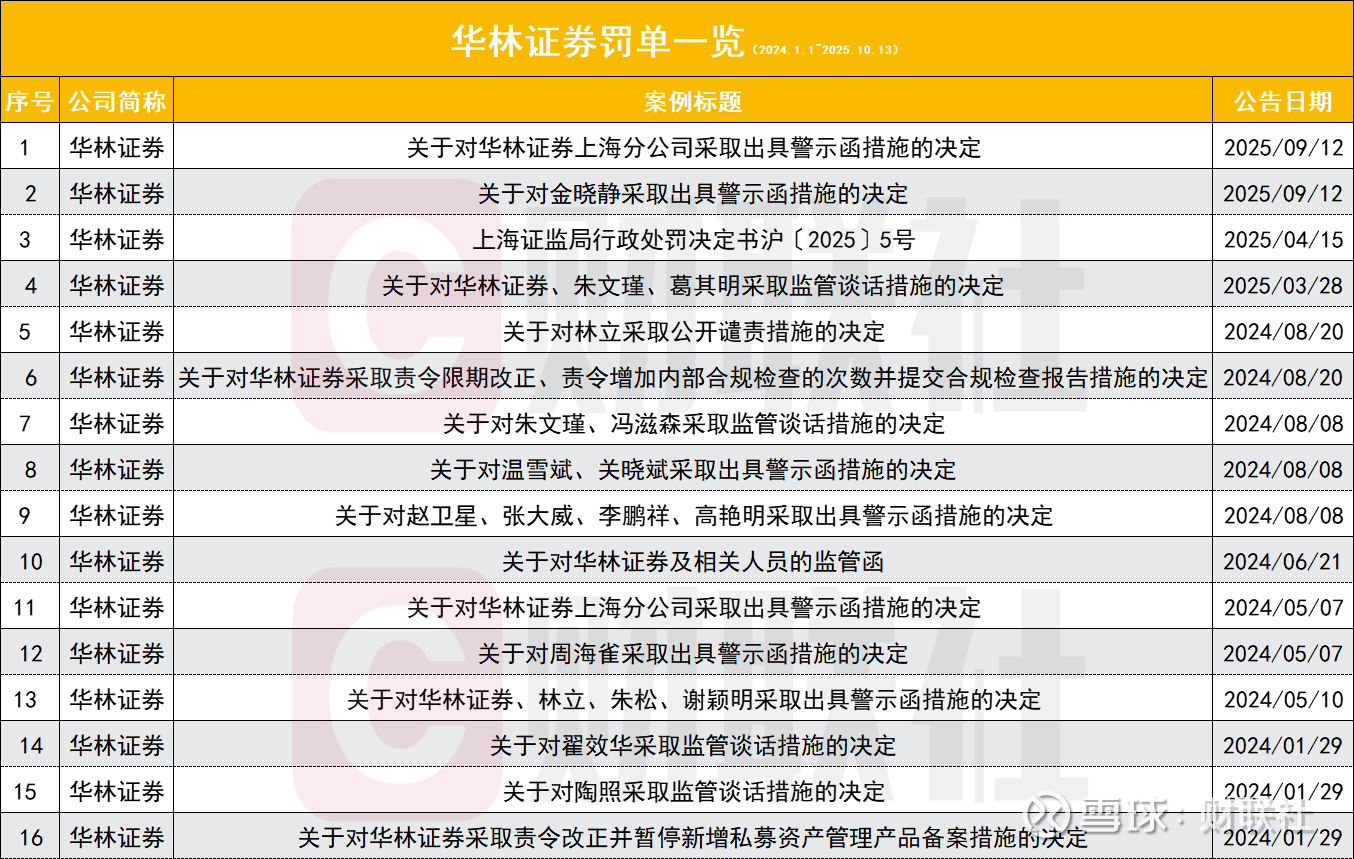Click the 2024/05/07 date in row 11
The height and width of the screenshot is (859, 1354).
tap(1284, 608)
